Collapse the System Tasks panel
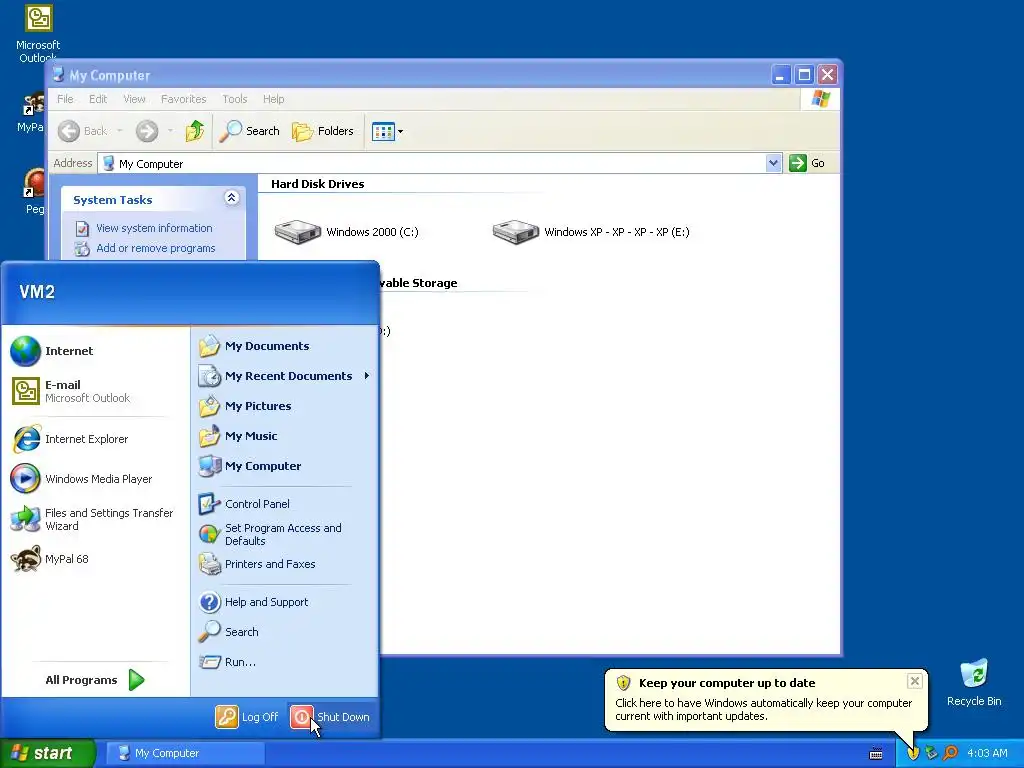1024x768 pixels. (x=232, y=198)
